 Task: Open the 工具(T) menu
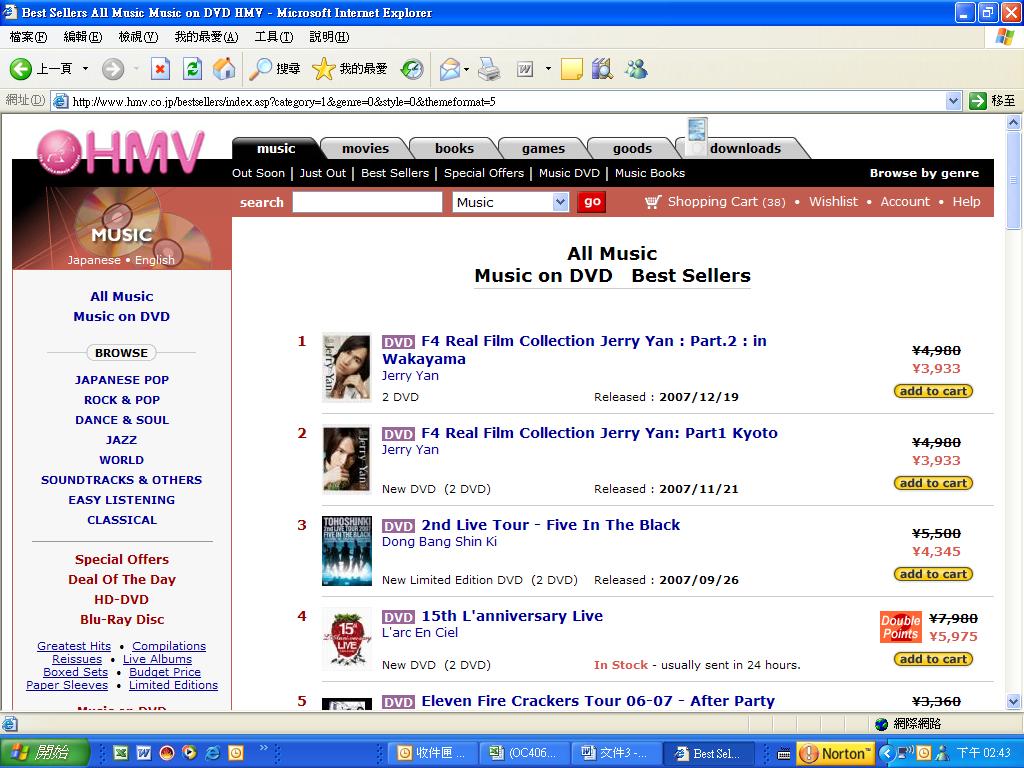coord(274,37)
